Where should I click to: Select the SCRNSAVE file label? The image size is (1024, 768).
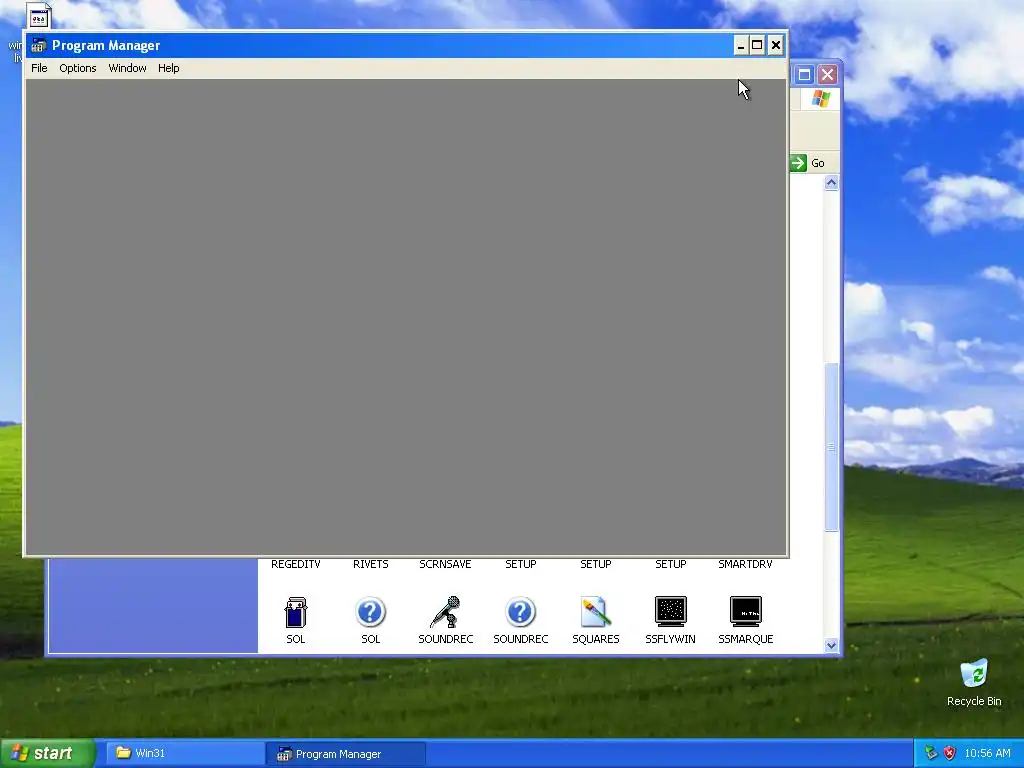(445, 564)
